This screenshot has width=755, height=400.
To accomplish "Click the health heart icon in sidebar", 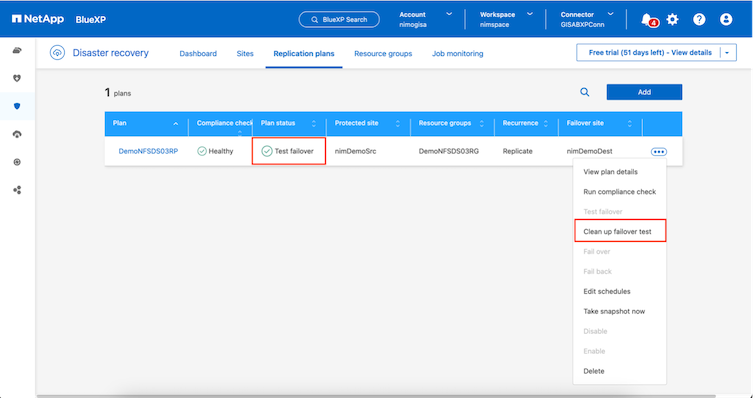I will tap(17, 78).
